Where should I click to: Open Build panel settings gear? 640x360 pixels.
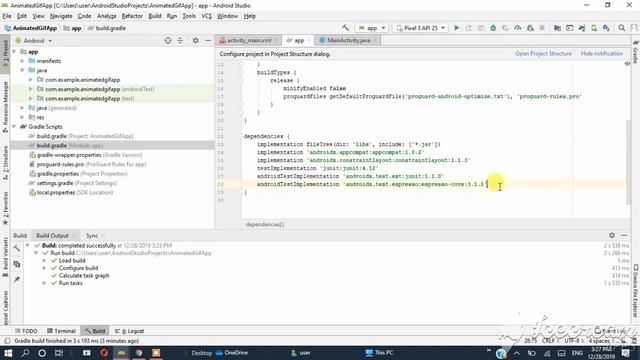pos(611,235)
